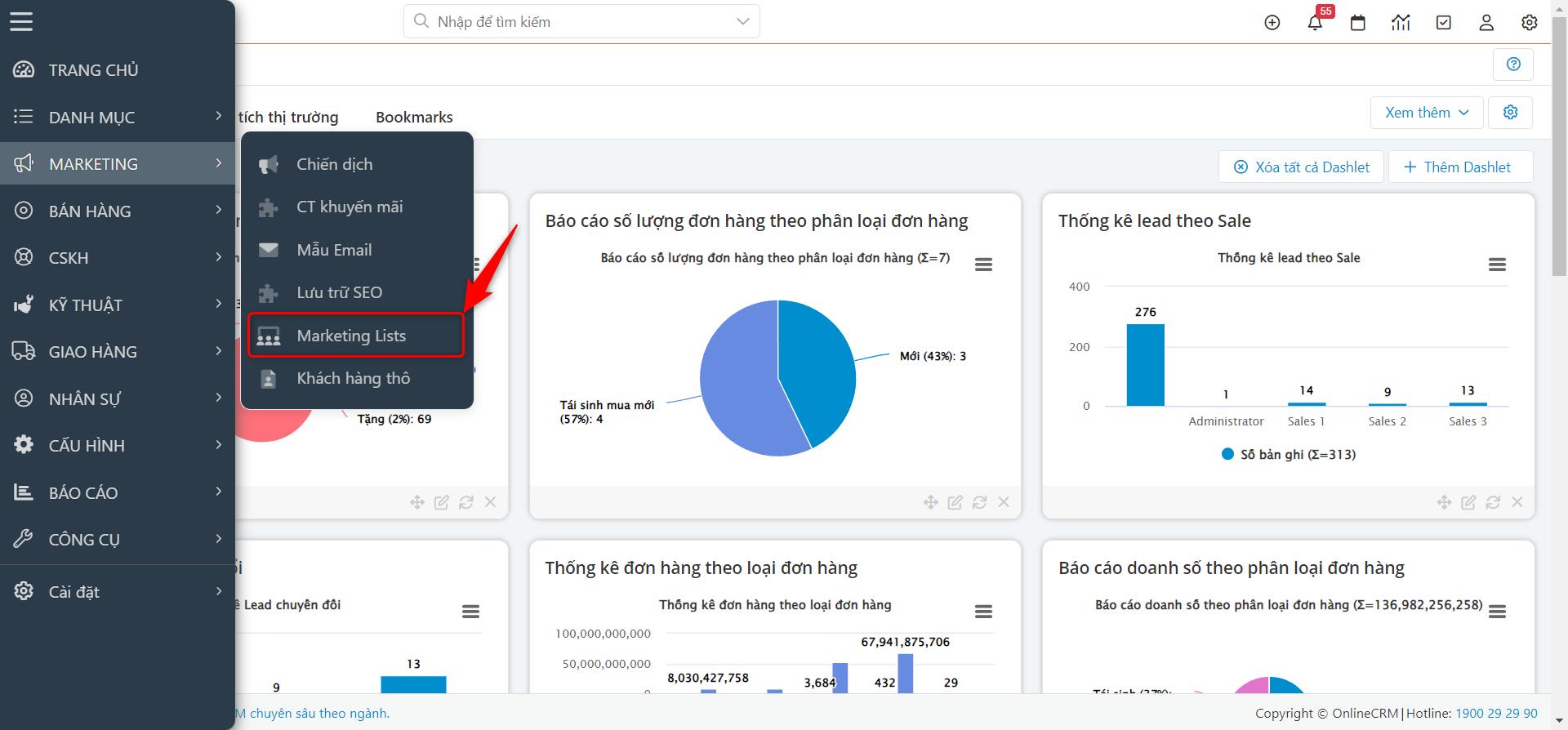
Task: Expand the GIAO HÀNG sidebar menu
Action: (118, 351)
